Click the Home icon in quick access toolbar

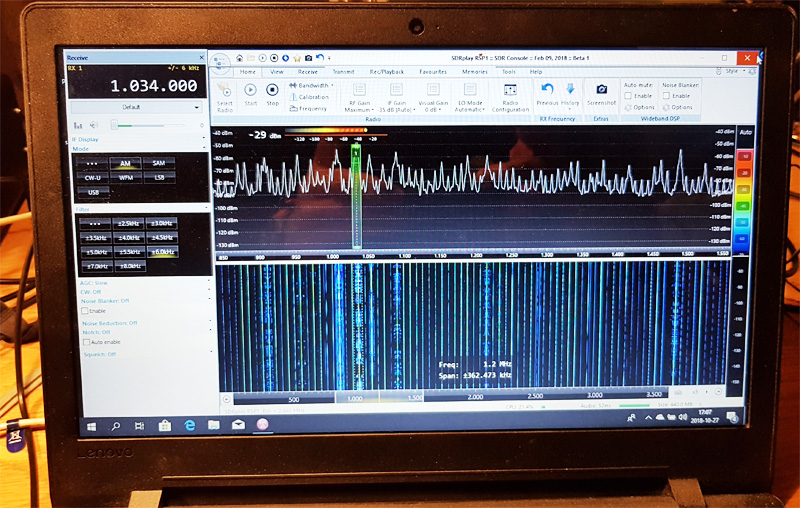(x=239, y=58)
